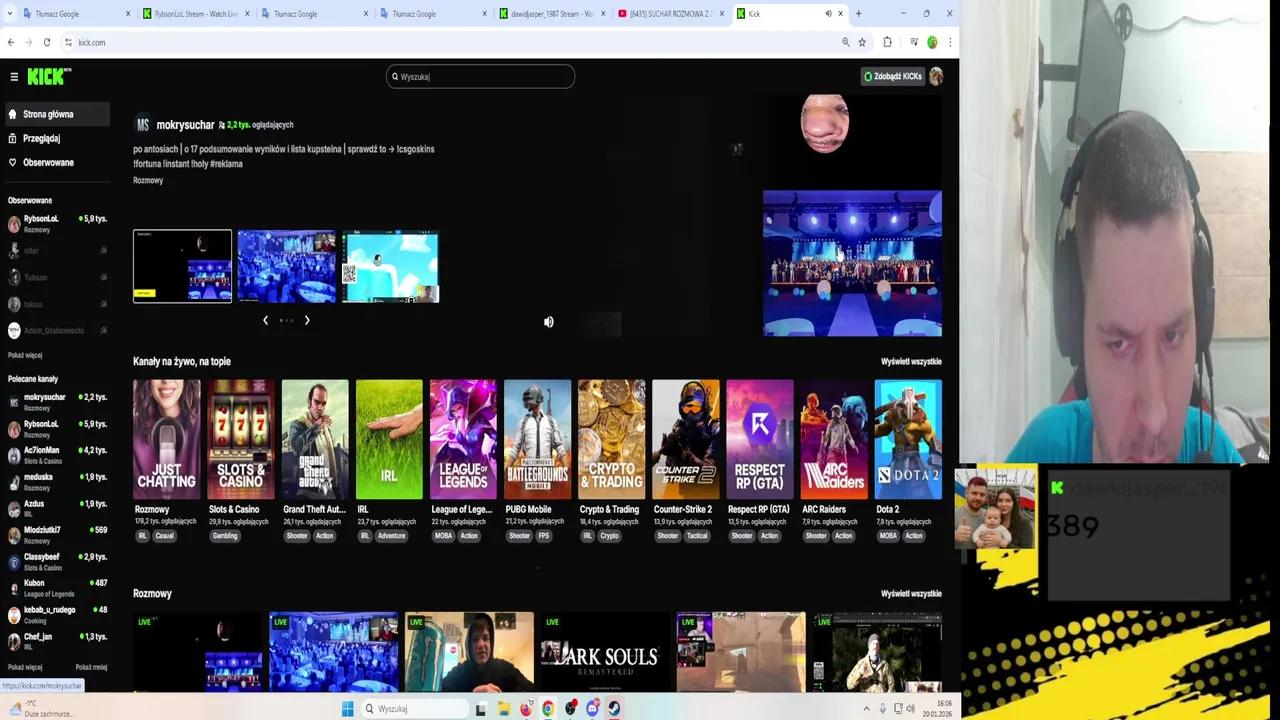The height and width of the screenshot is (720, 1280).
Task: Click Wyświetl wszystkie next to Rozmowy
Action: 910,593
